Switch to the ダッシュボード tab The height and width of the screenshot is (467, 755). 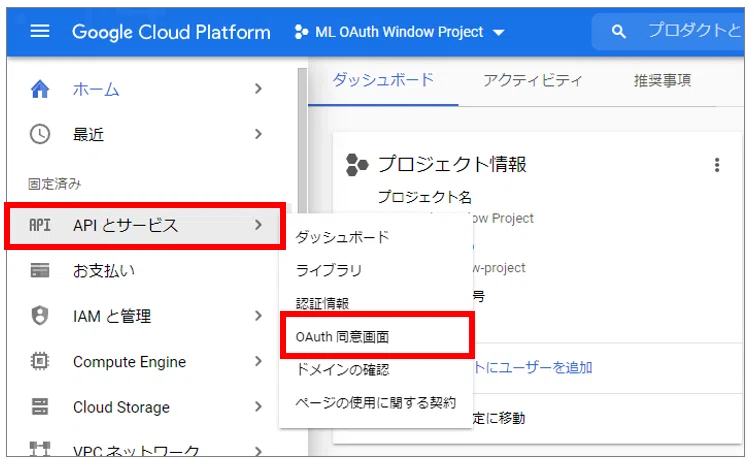(383, 80)
